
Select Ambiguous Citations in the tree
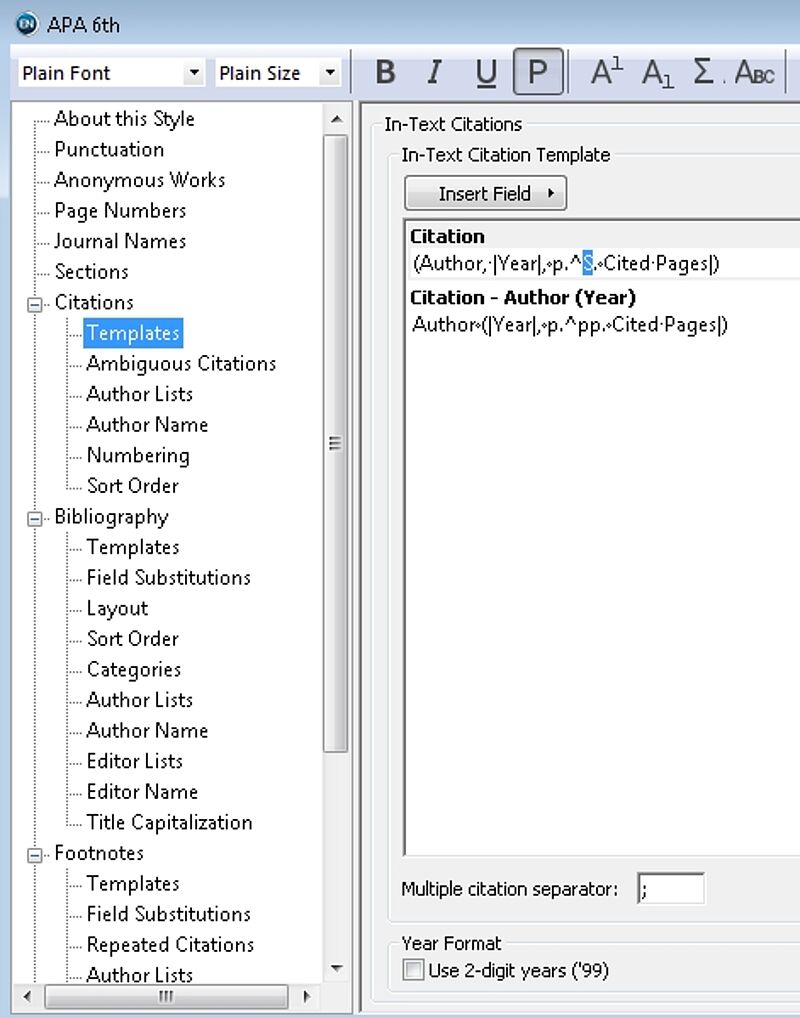pos(181,364)
